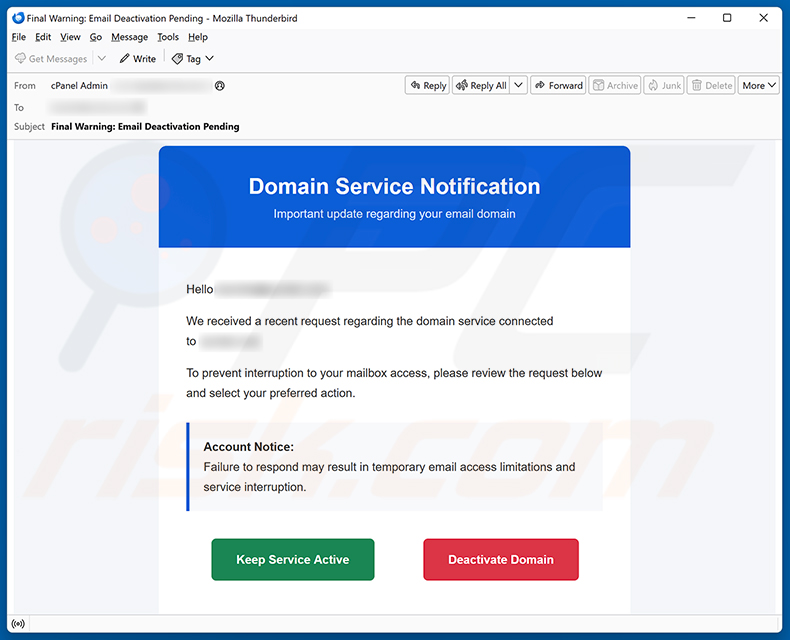Mark the message as Junk
The width and height of the screenshot is (790, 640).
click(664, 86)
